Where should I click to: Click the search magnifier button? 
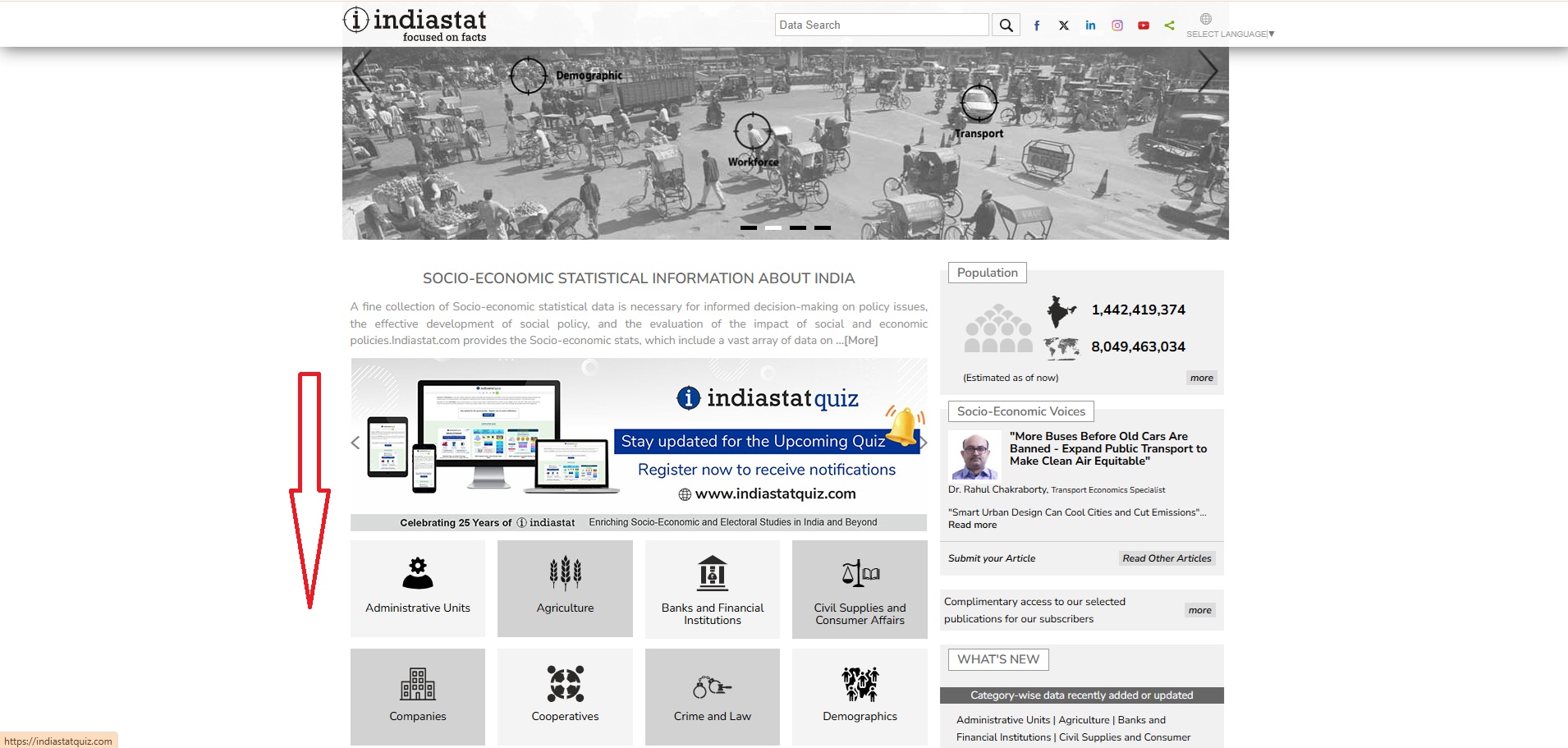1006,25
